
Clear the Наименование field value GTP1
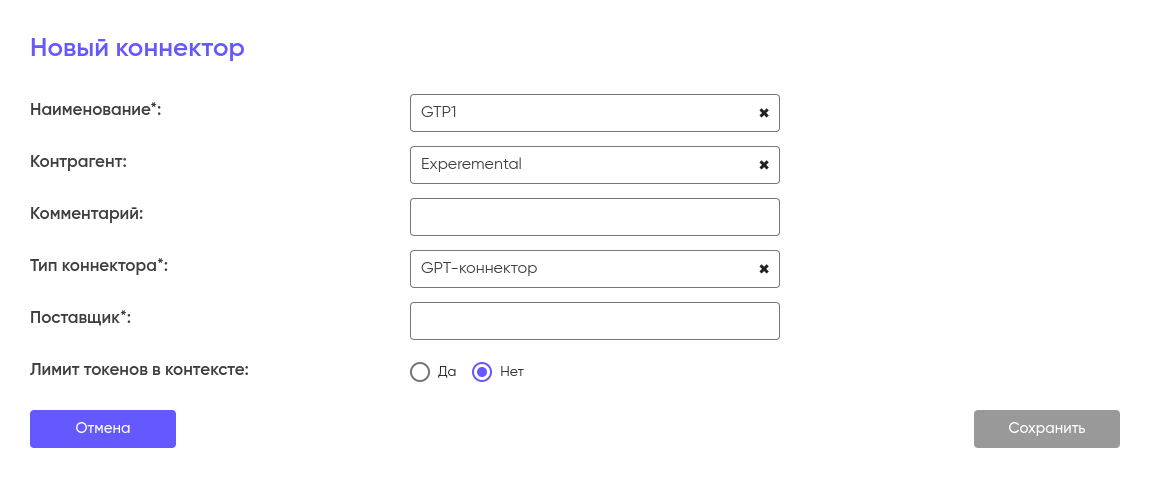point(764,113)
